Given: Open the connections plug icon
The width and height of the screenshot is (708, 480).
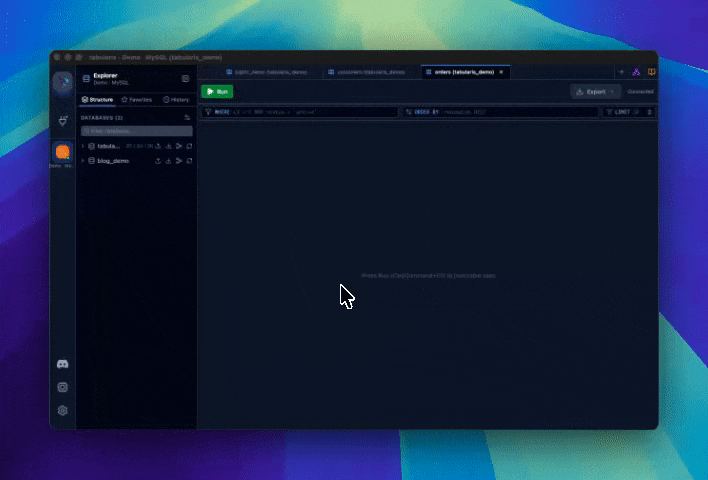Looking at the screenshot, I should (x=63, y=121).
